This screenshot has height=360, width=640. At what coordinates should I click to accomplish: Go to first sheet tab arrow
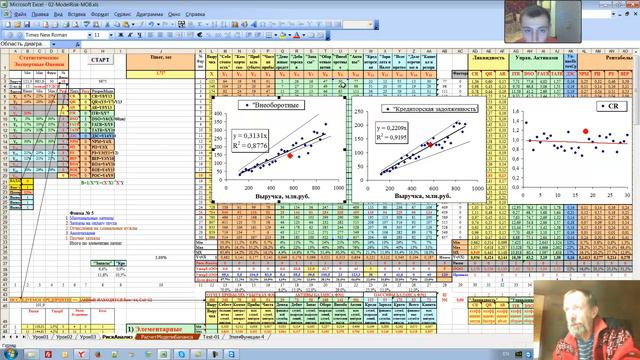pyautogui.click(x=3, y=337)
